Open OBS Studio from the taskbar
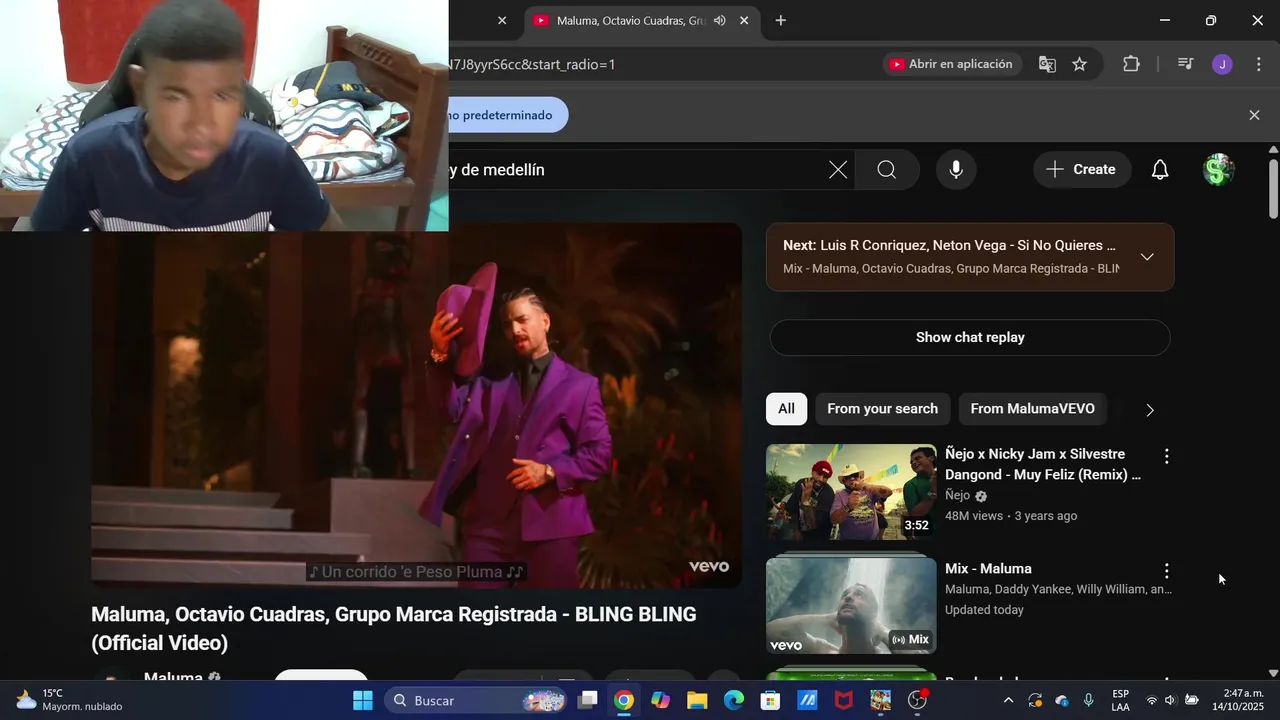Viewport: 1280px width, 720px height. (917, 700)
